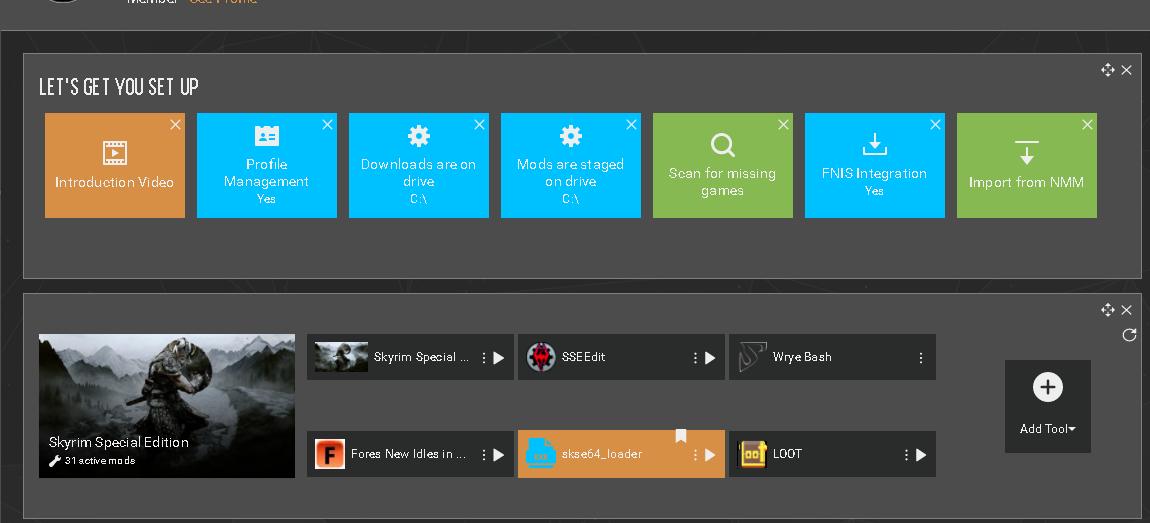1150x523 pixels.
Task: Open the Add Tool dropdown
Action: tap(1048, 429)
